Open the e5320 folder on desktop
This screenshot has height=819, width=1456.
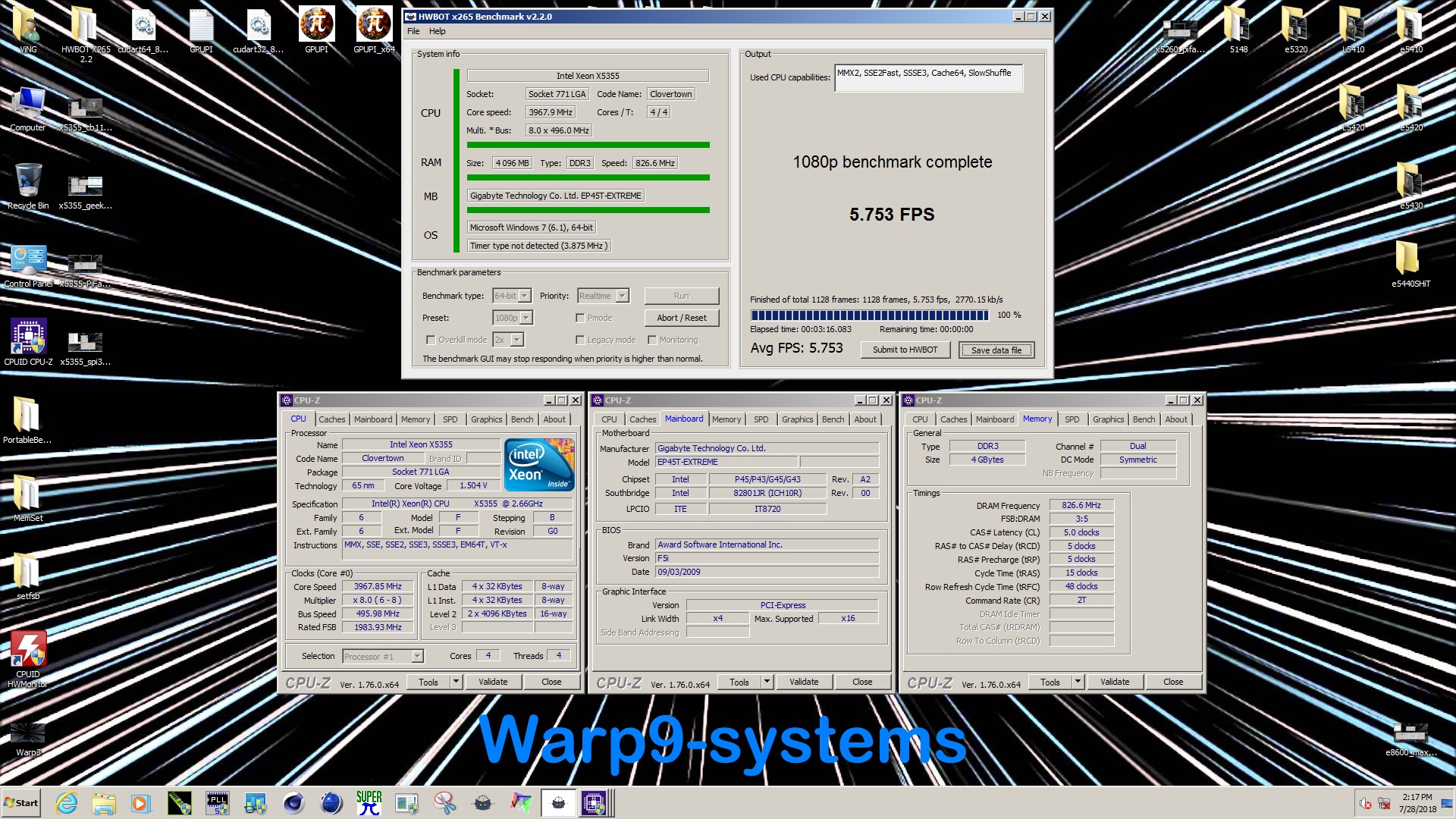point(1296,30)
